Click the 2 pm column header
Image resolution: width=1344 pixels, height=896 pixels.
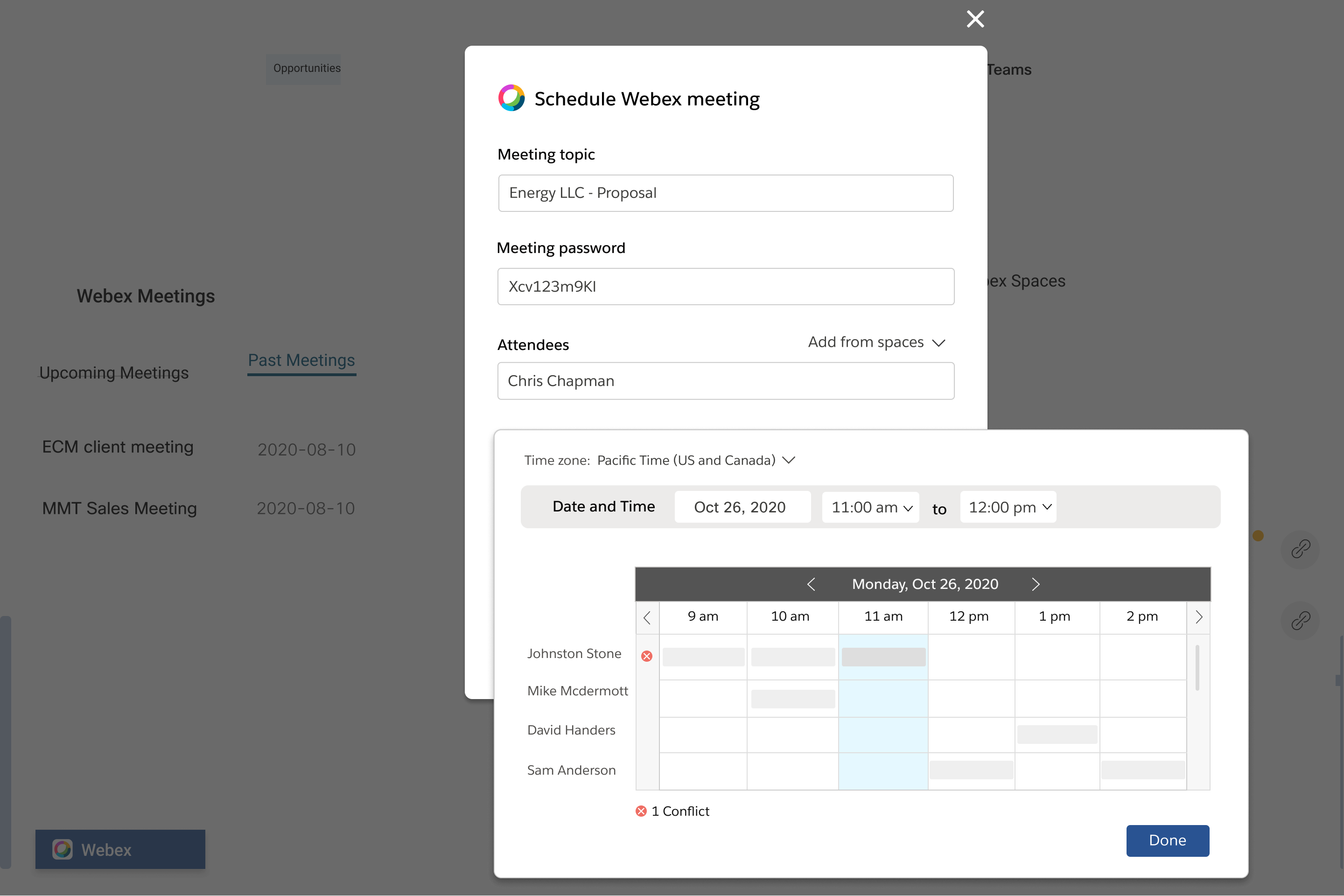click(1142, 616)
